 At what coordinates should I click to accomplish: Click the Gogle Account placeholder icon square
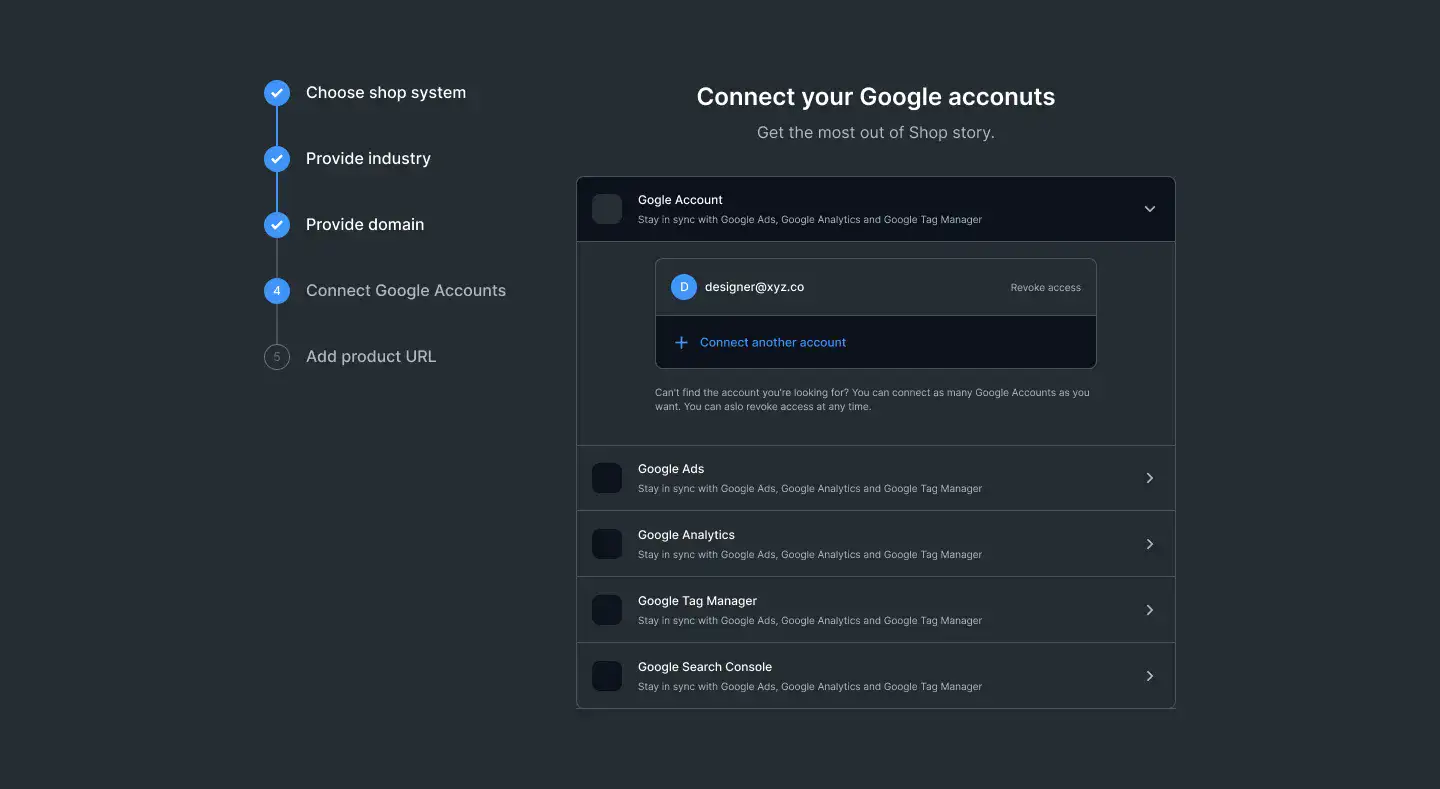click(607, 209)
